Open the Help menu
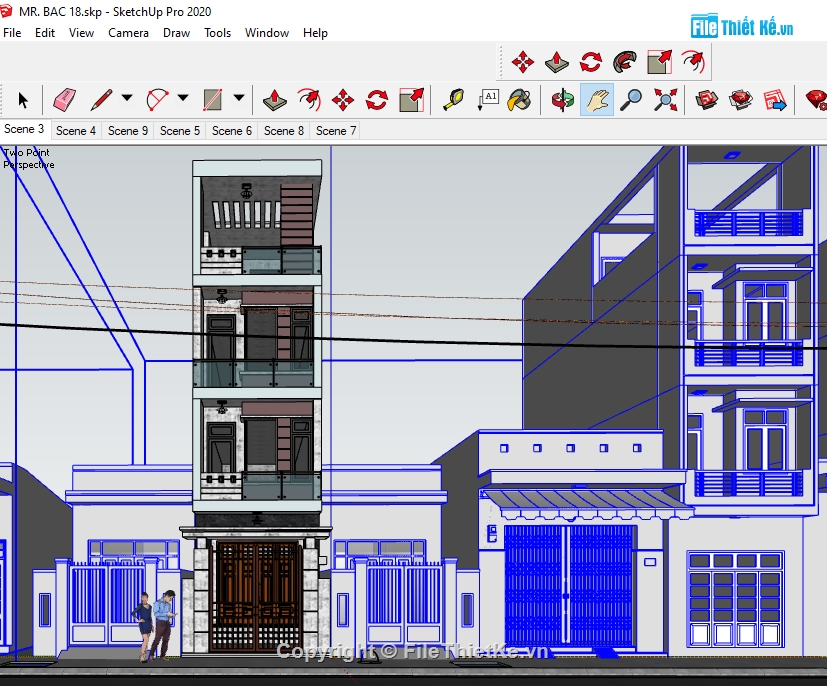Screen dimensions: 827x686 pyautogui.click(x=315, y=33)
